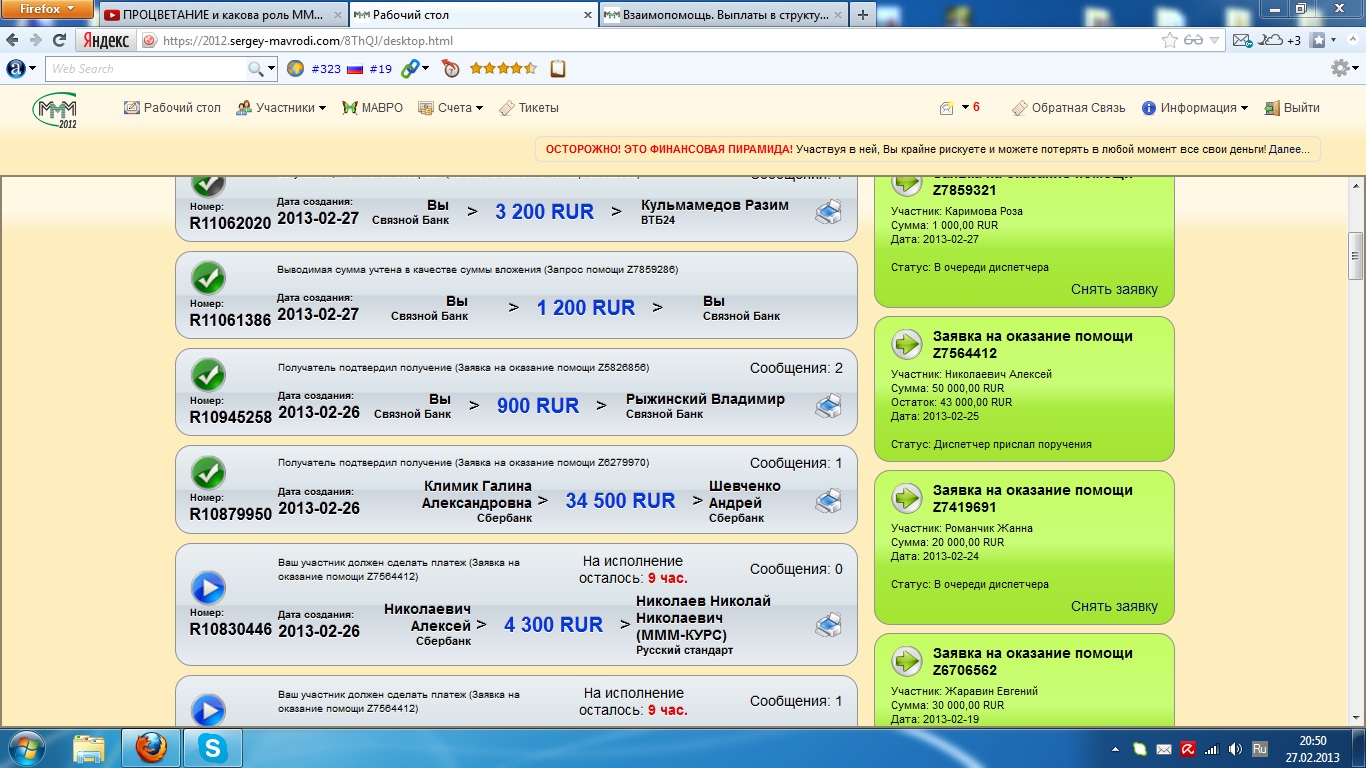This screenshot has height=768, width=1366.
Task: Click Firefox icon in the taskbar
Action: 152,748
